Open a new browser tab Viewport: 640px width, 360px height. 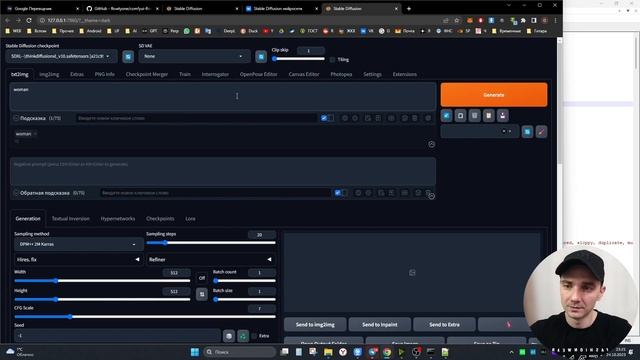coord(409,9)
